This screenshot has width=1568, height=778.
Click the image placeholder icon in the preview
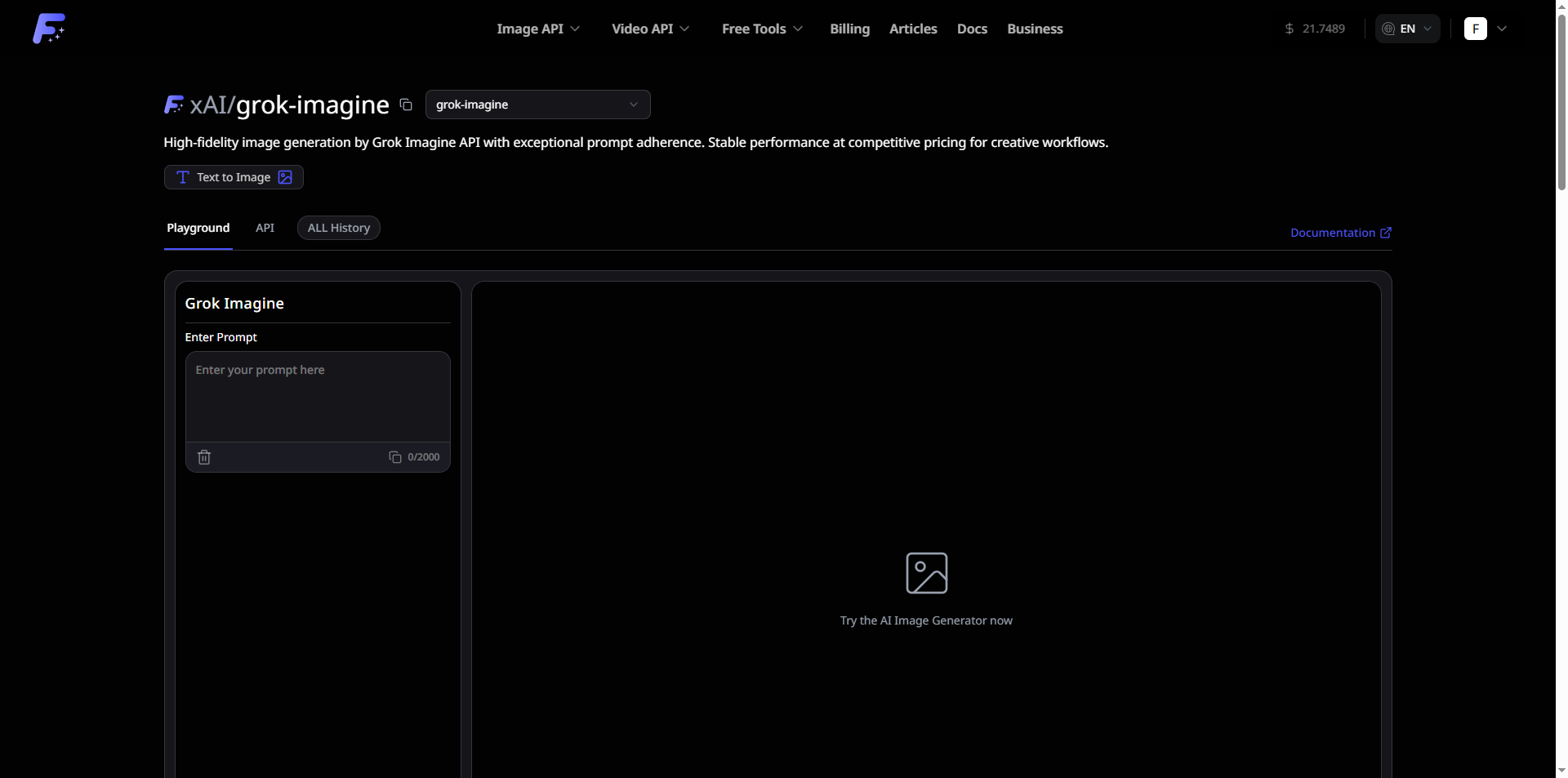coord(927,573)
